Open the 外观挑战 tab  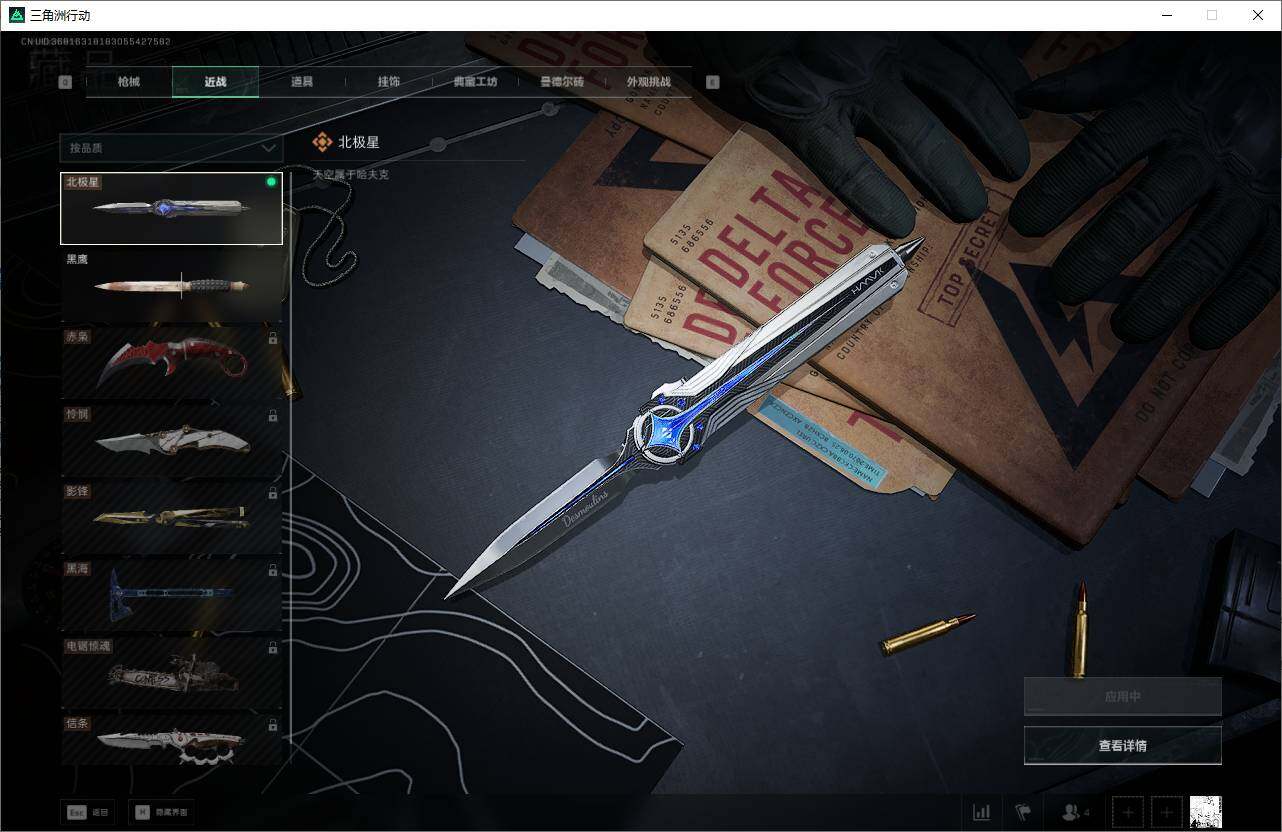point(648,82)
